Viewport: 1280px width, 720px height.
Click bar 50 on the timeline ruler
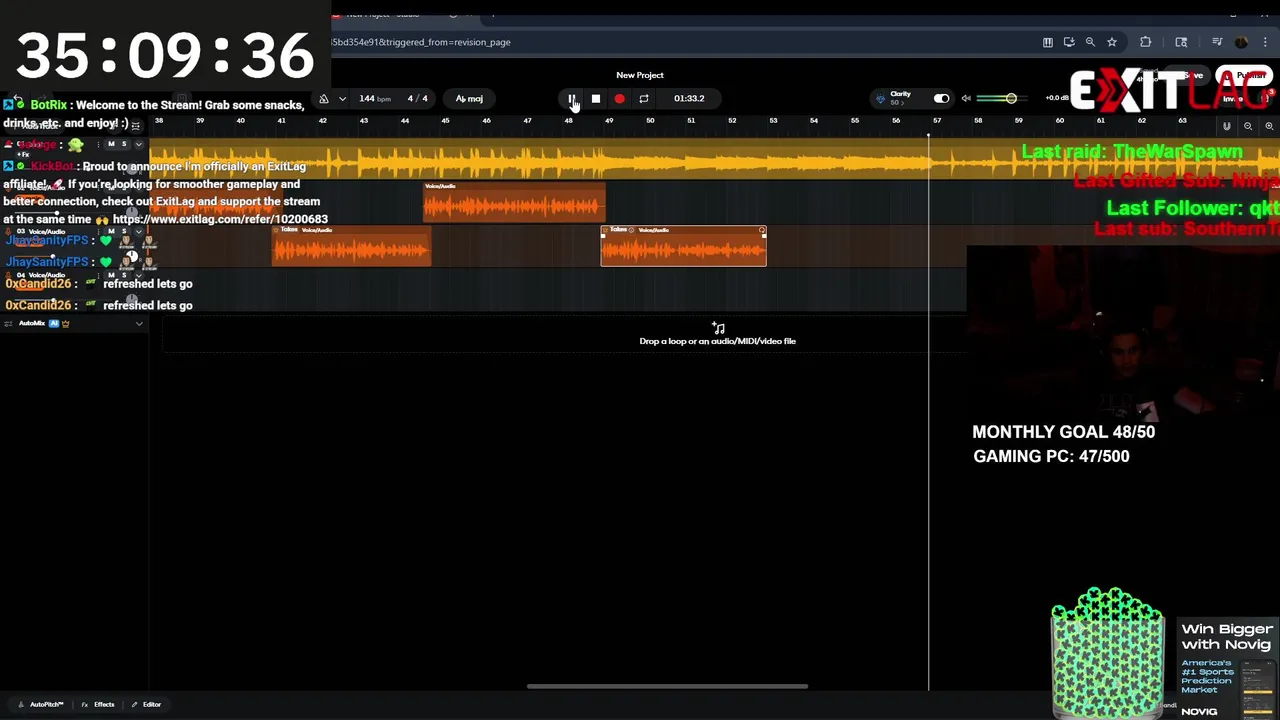tap(650, 121)
